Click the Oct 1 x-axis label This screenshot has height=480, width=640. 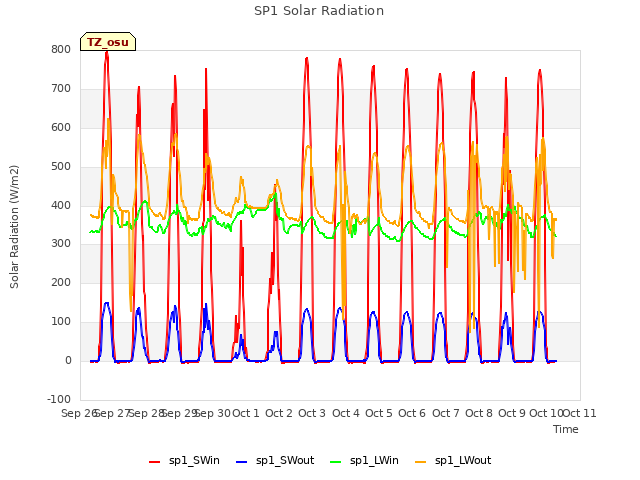(246, 413)
